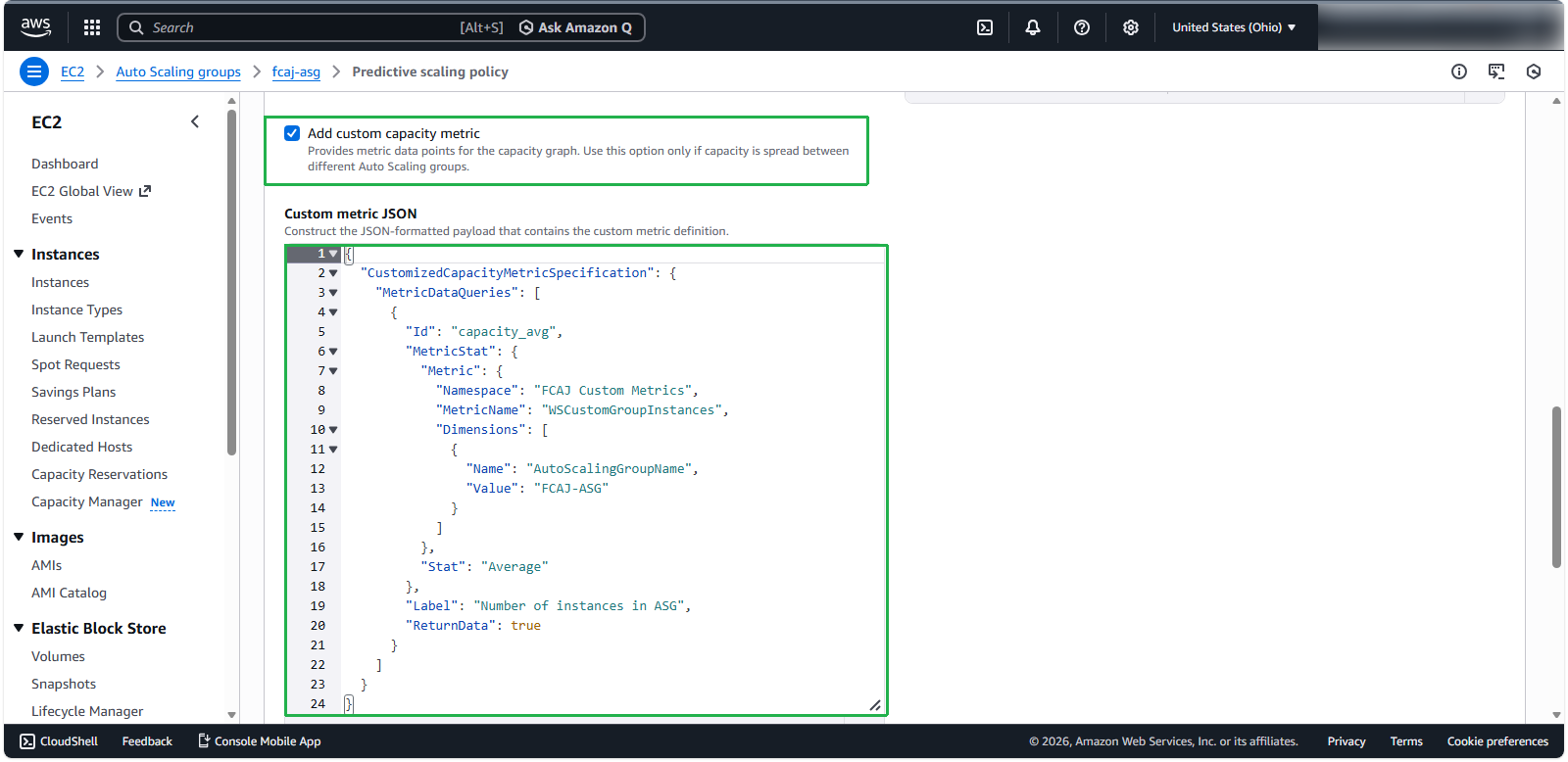Open Dashboard in the EC2 sidebar

click(x=65, y=164)
